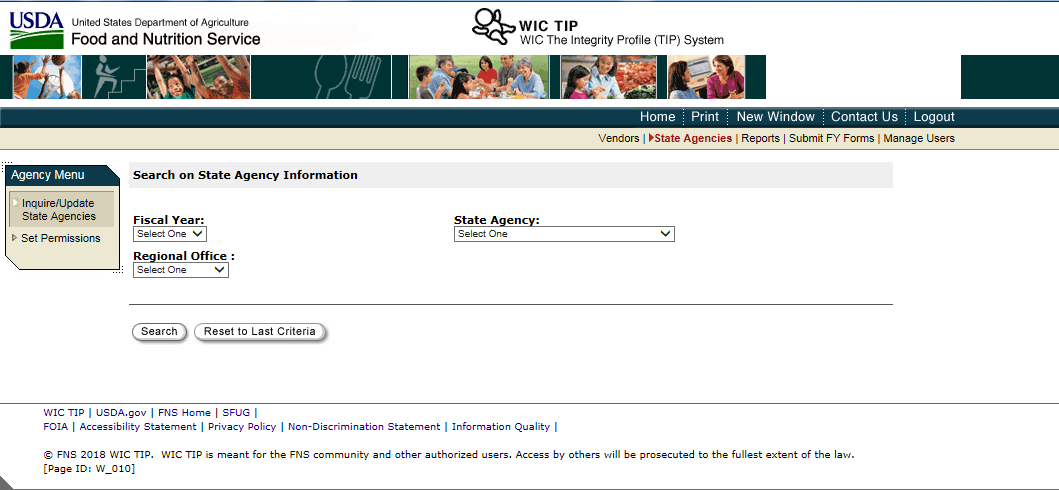Open Submit FY Forms section
1059x490 pixels.
831,138
